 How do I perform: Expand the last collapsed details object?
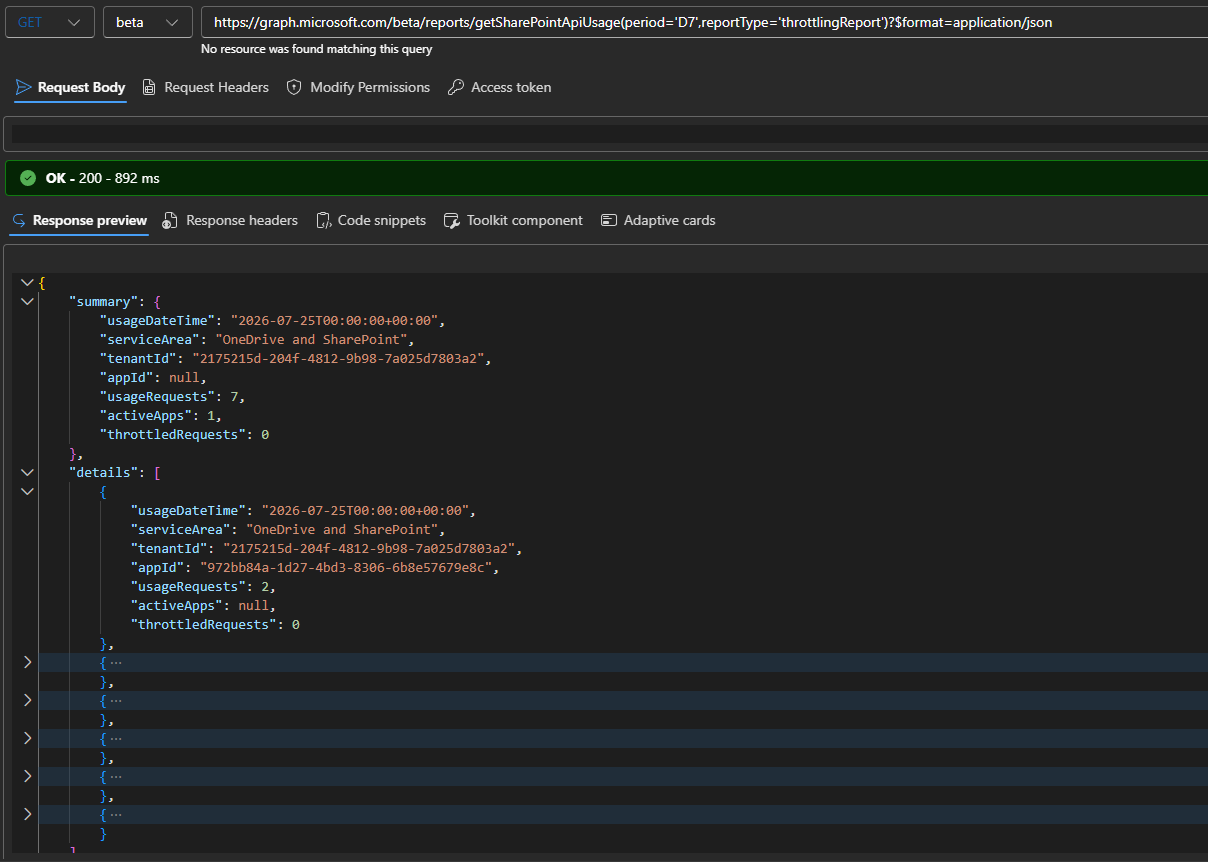27,814
